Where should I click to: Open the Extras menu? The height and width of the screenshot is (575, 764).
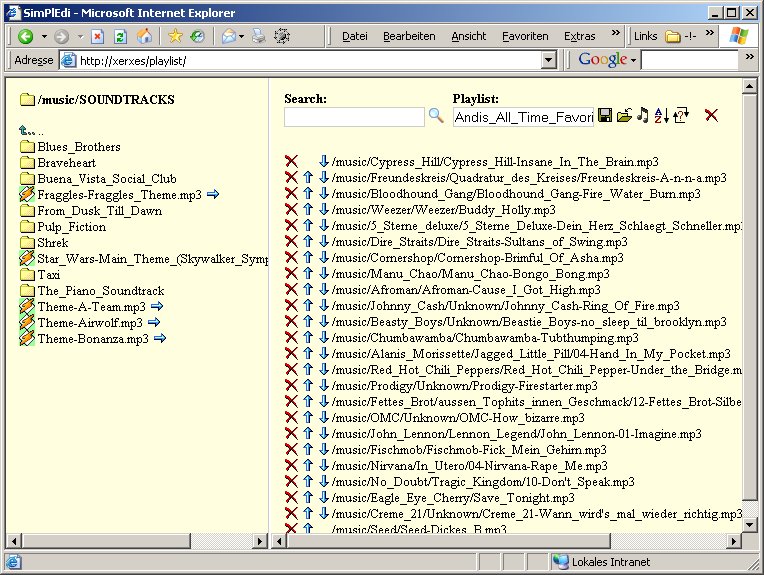[579, 37]
